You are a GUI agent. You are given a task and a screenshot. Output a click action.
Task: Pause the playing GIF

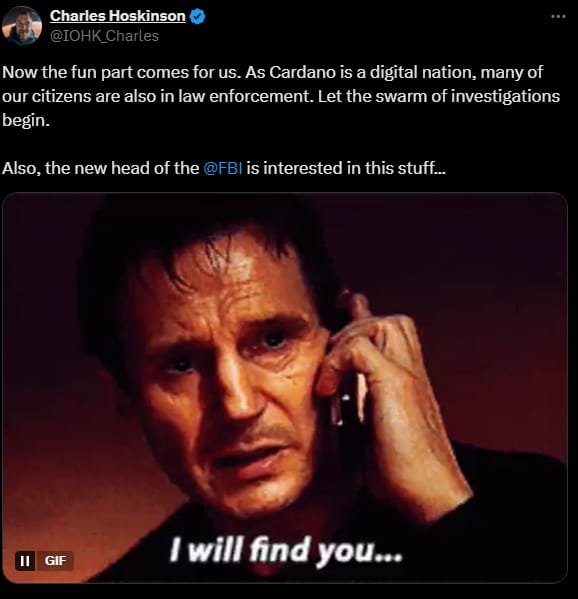25,561
